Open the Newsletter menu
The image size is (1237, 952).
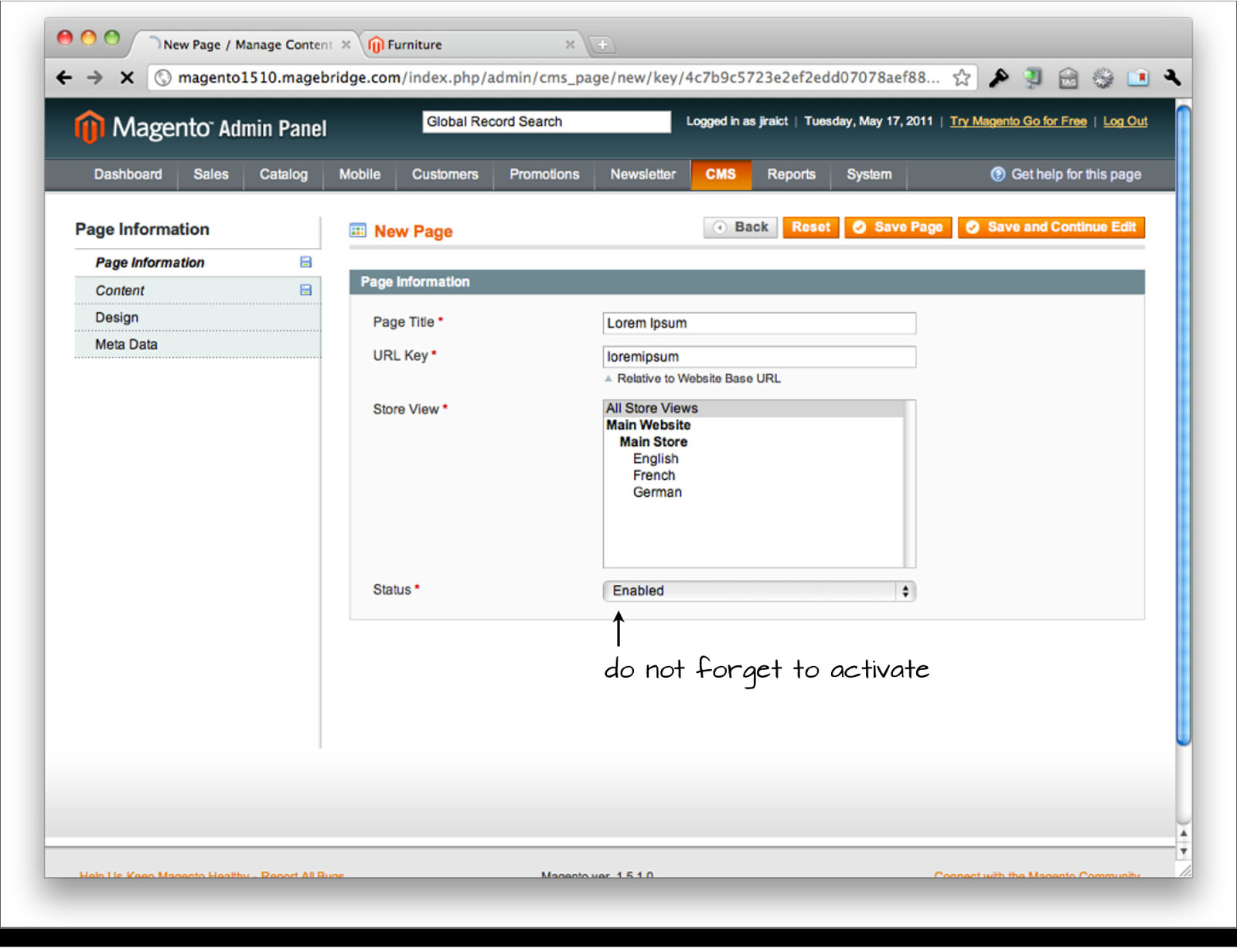pyautogui.click(x=642, y=175)
